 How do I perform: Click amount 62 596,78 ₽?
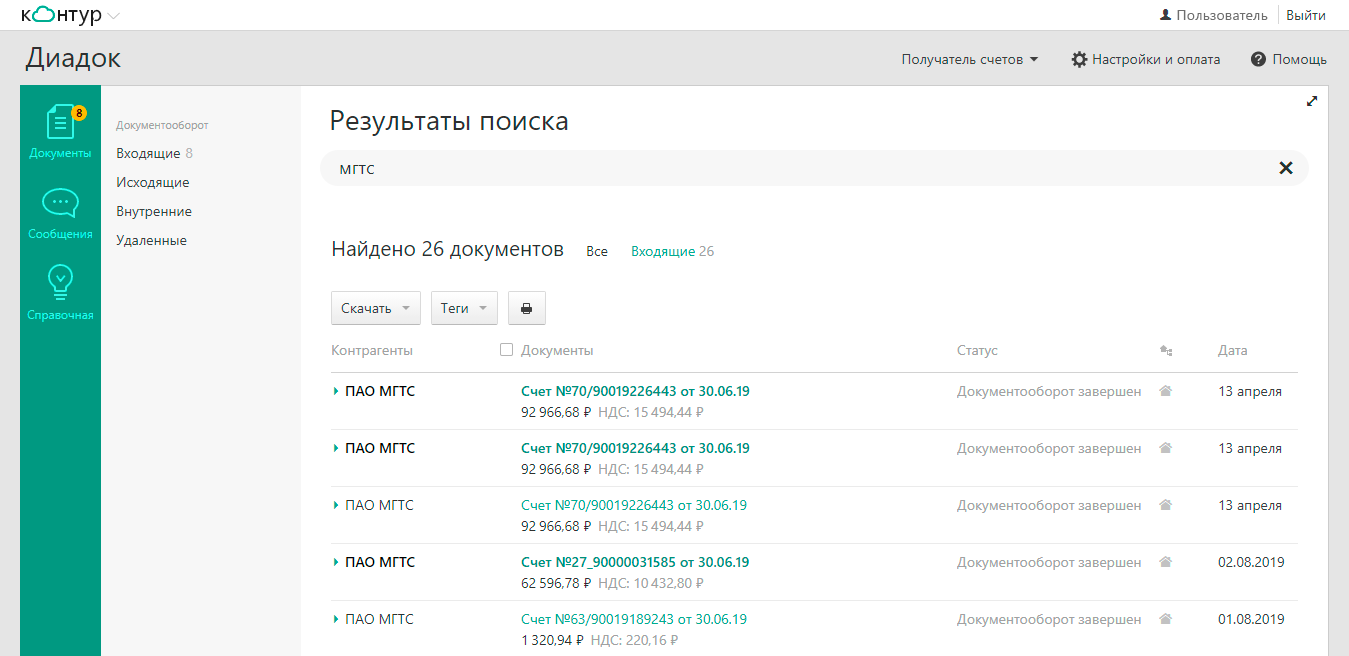pyautogui.click(x=556, y=583)
